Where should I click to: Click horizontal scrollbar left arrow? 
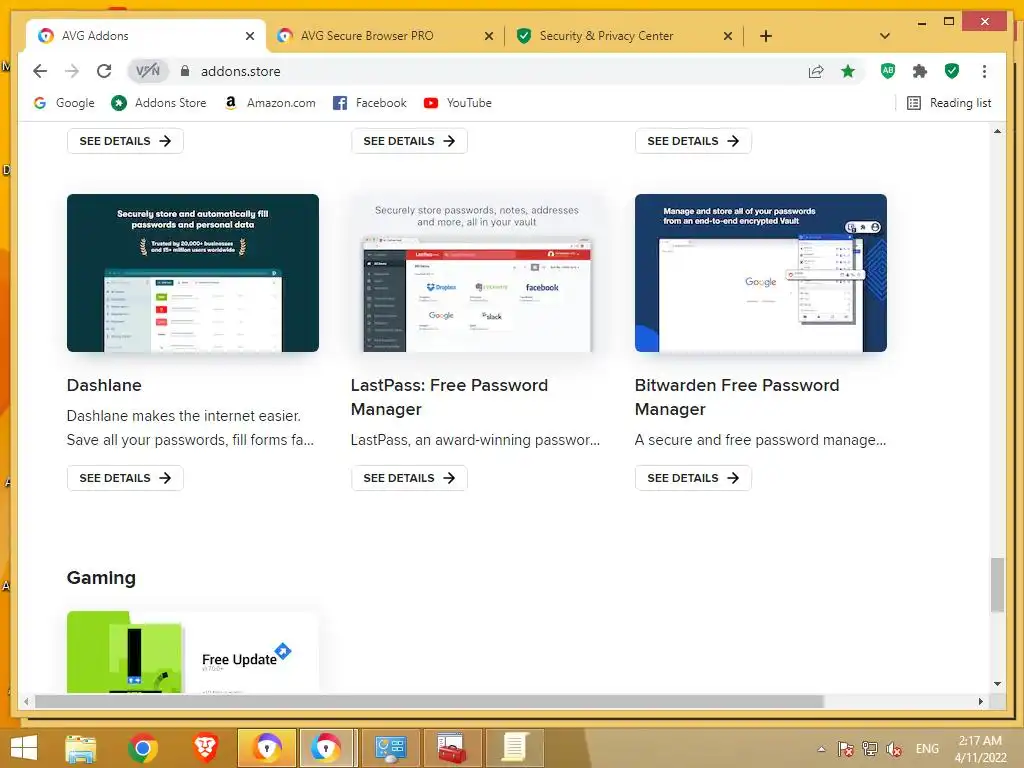[x=26, y=701]
